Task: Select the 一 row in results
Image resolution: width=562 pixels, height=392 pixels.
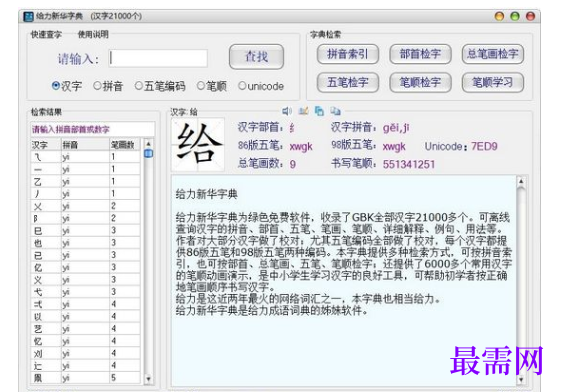Action: click(x=85, y=169)
